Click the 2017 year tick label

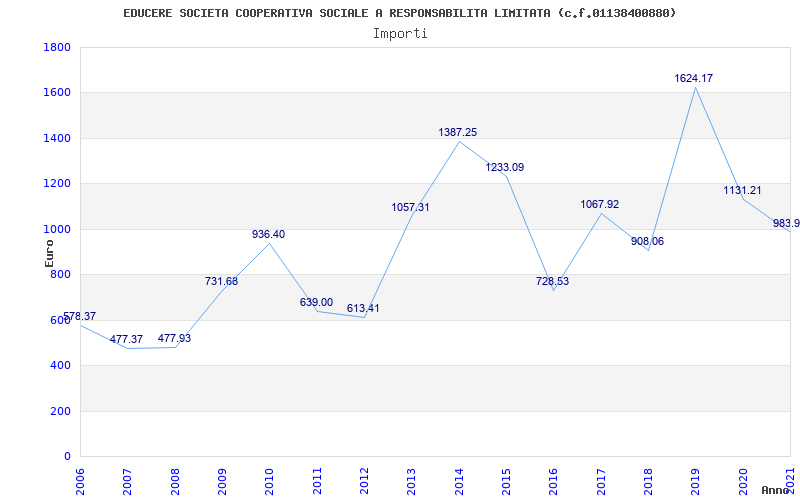(x=601, y=482)
